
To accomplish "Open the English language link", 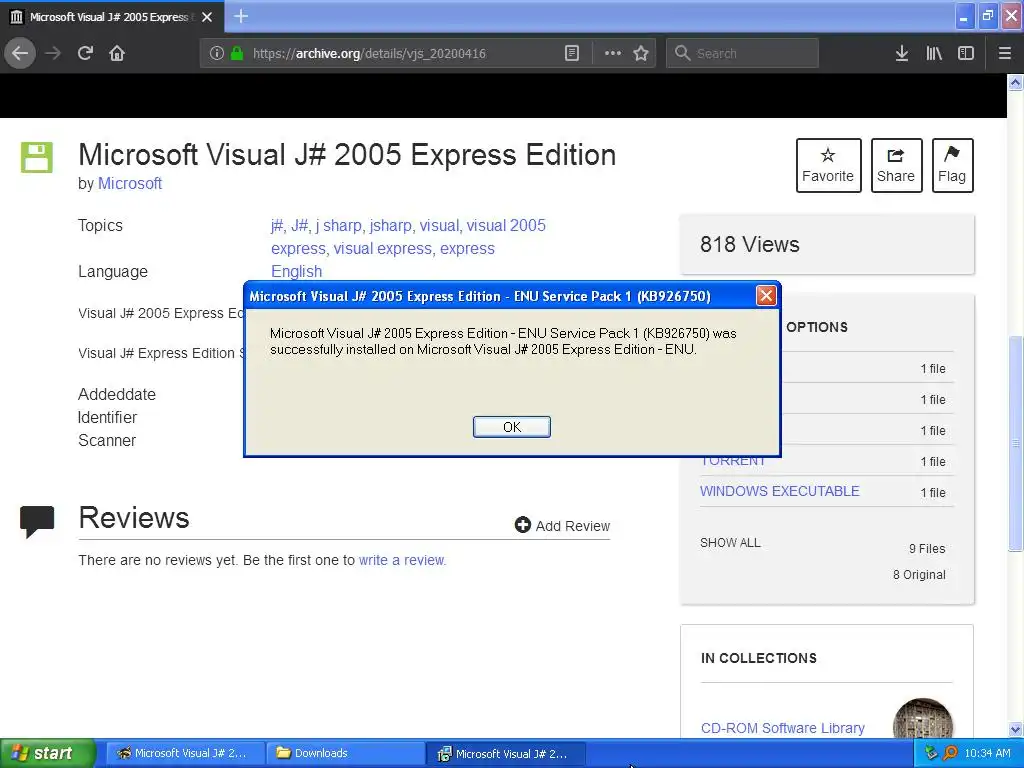I will pos(296,271).
